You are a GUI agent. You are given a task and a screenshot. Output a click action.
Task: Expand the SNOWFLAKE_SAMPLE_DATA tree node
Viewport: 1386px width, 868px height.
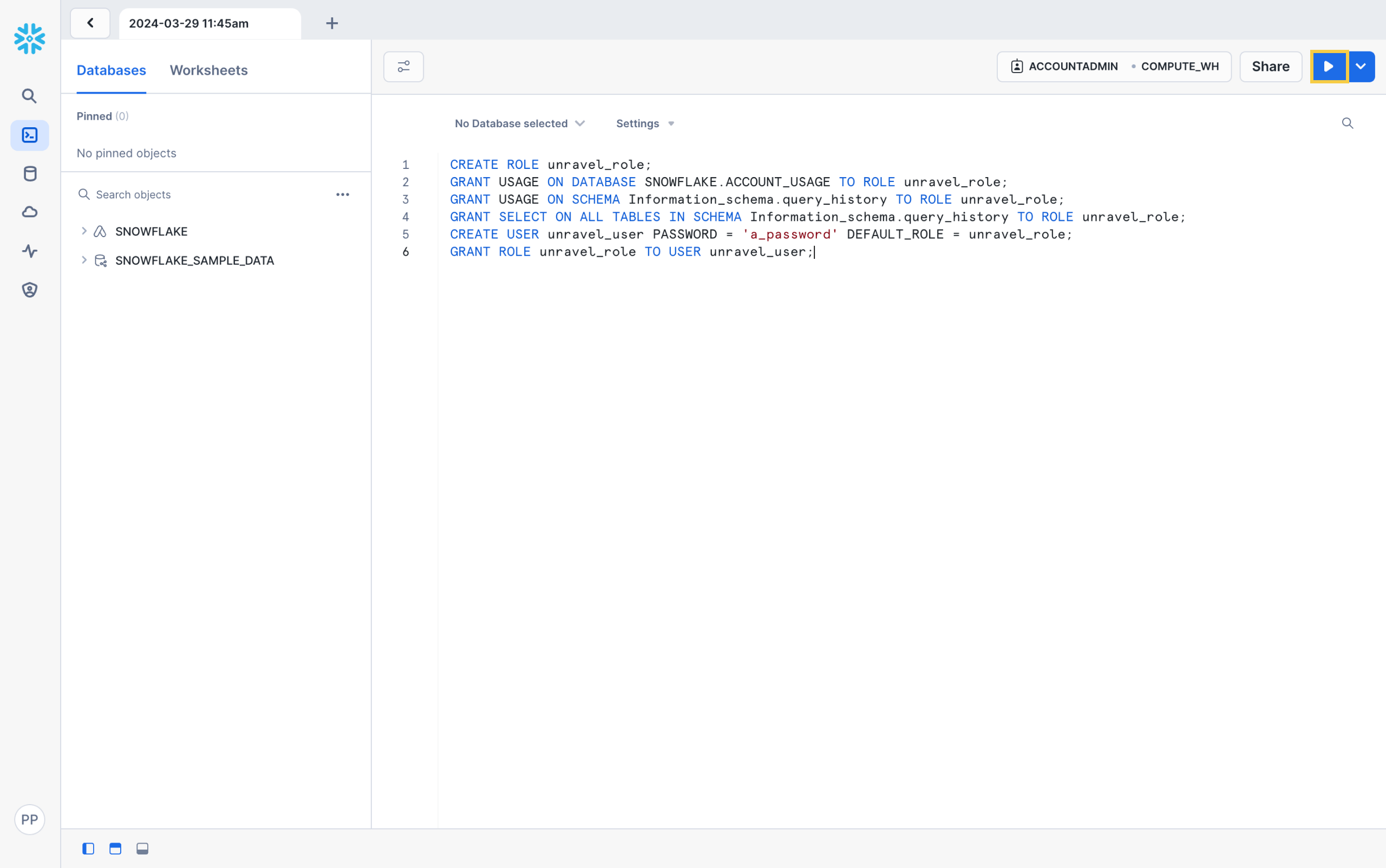click(x=84, y=260)
